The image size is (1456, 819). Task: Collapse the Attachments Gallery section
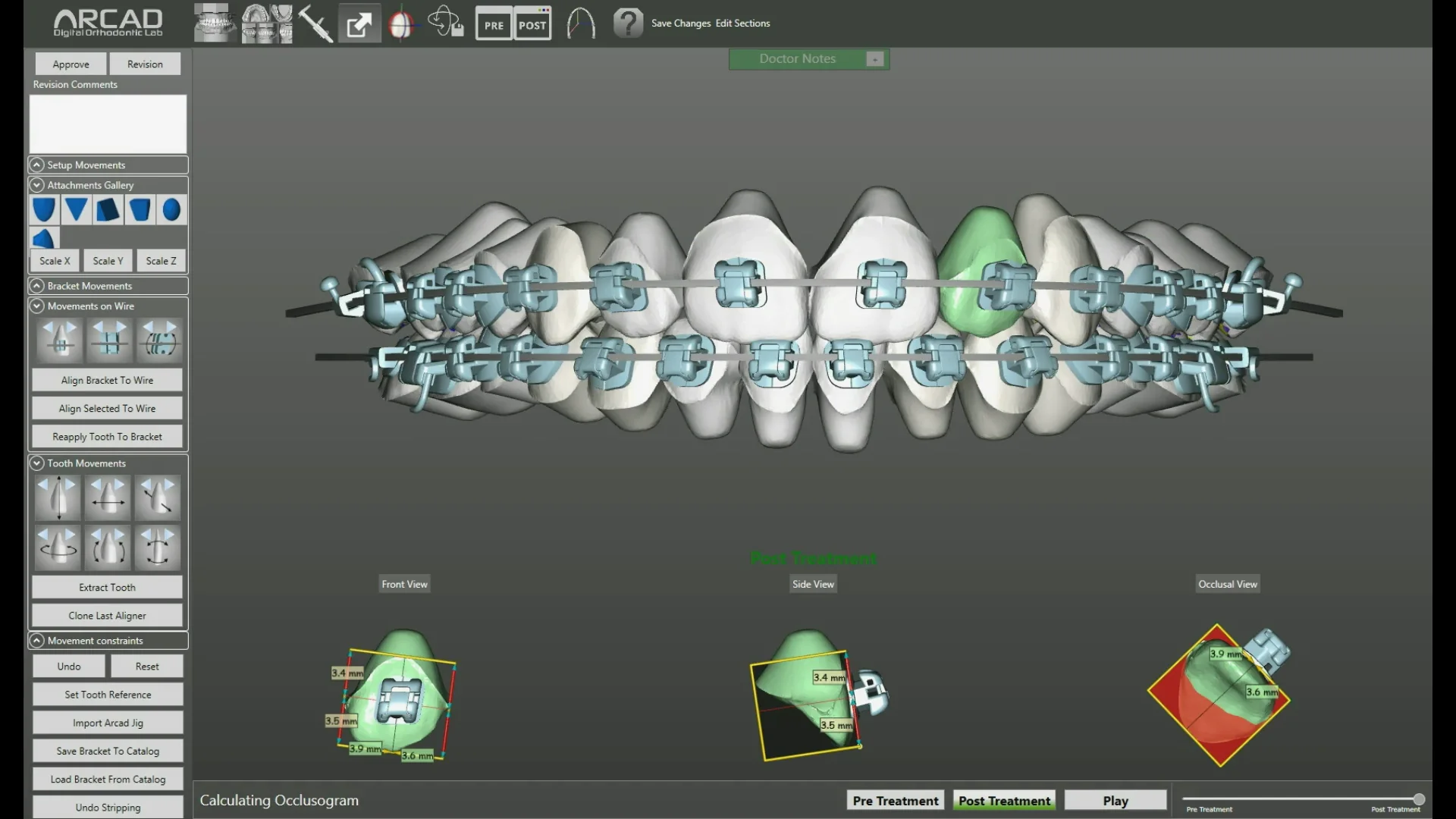(37, 185)
